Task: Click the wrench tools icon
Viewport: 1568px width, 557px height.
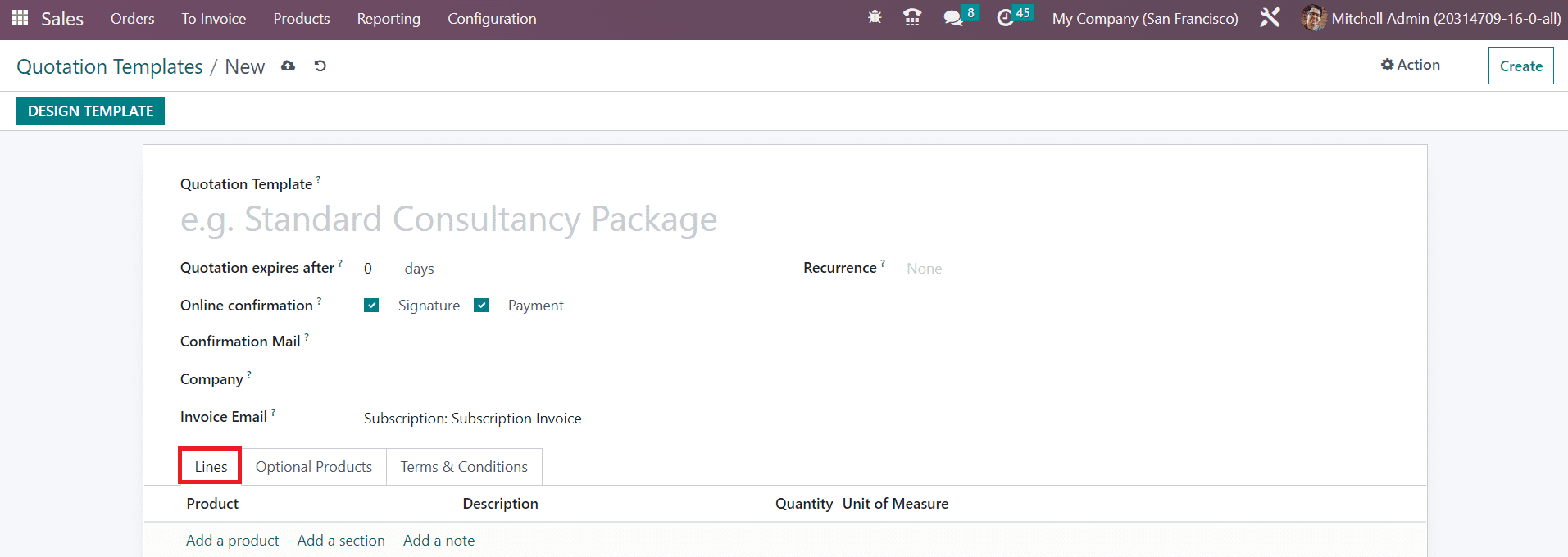Action: (x=1270, y=17)
